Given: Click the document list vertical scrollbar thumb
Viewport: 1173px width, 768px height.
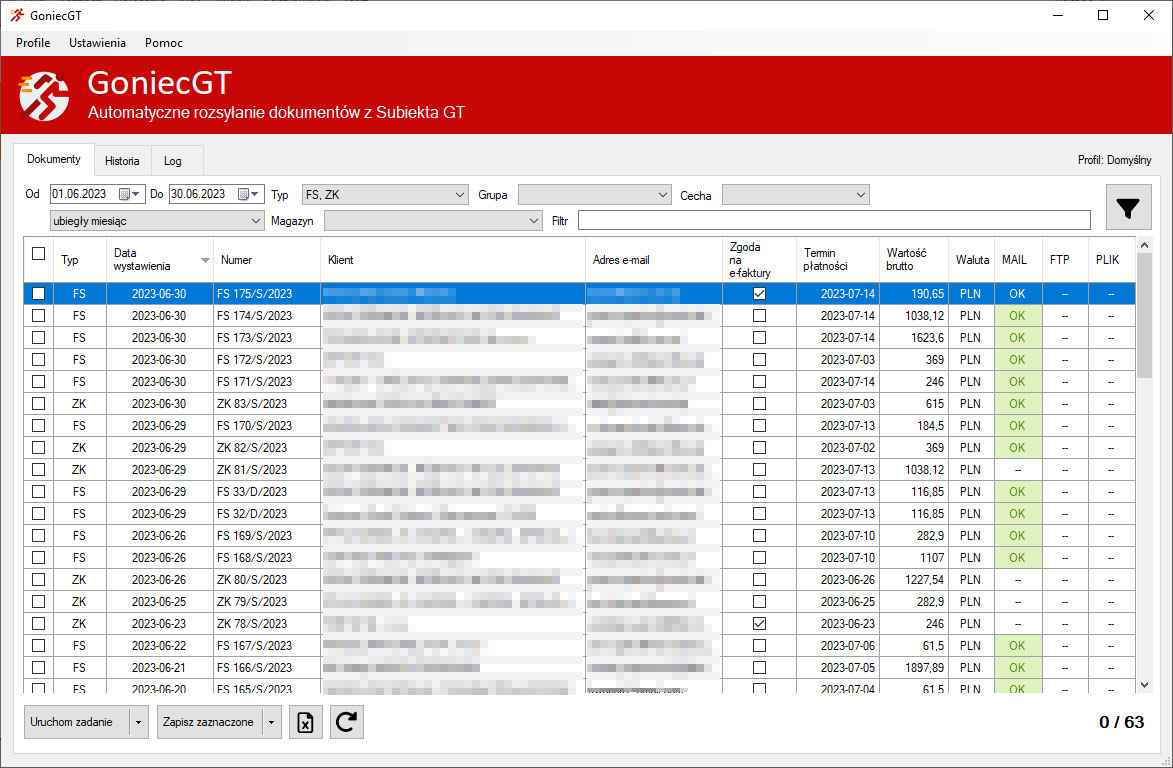Looking at the screenshot, I should pos(1144,316).
